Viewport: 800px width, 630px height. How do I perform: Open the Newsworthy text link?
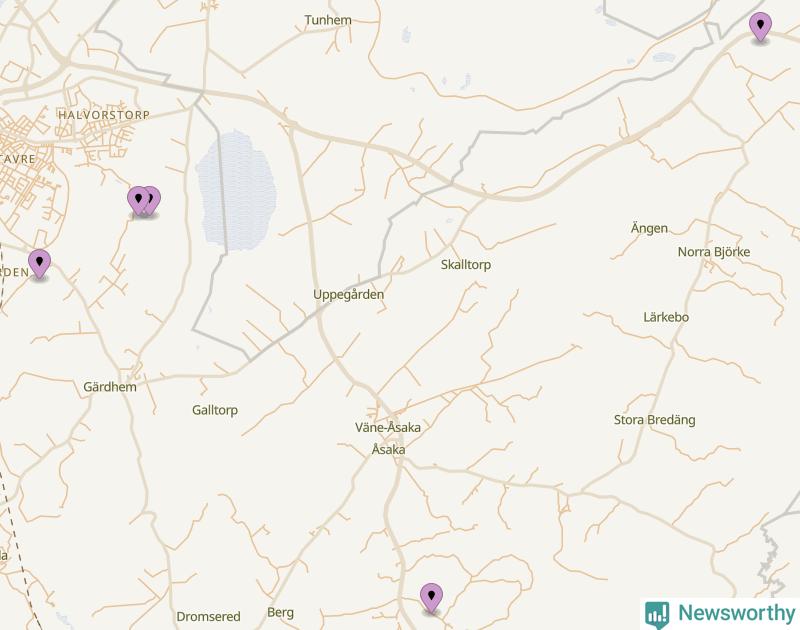pos(737,613)
